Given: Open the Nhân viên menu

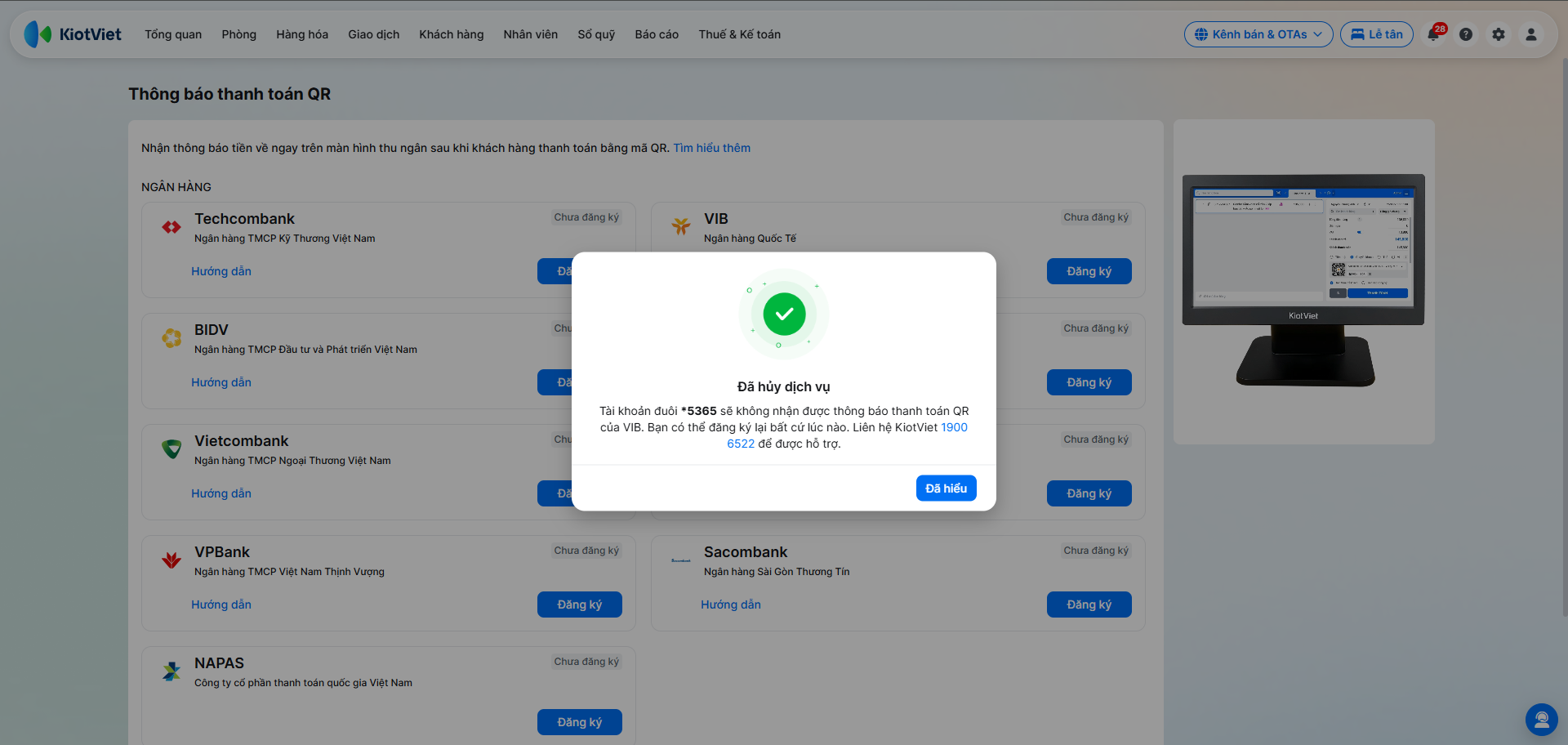Looking at the screenshot, I should tap(531, 34).
